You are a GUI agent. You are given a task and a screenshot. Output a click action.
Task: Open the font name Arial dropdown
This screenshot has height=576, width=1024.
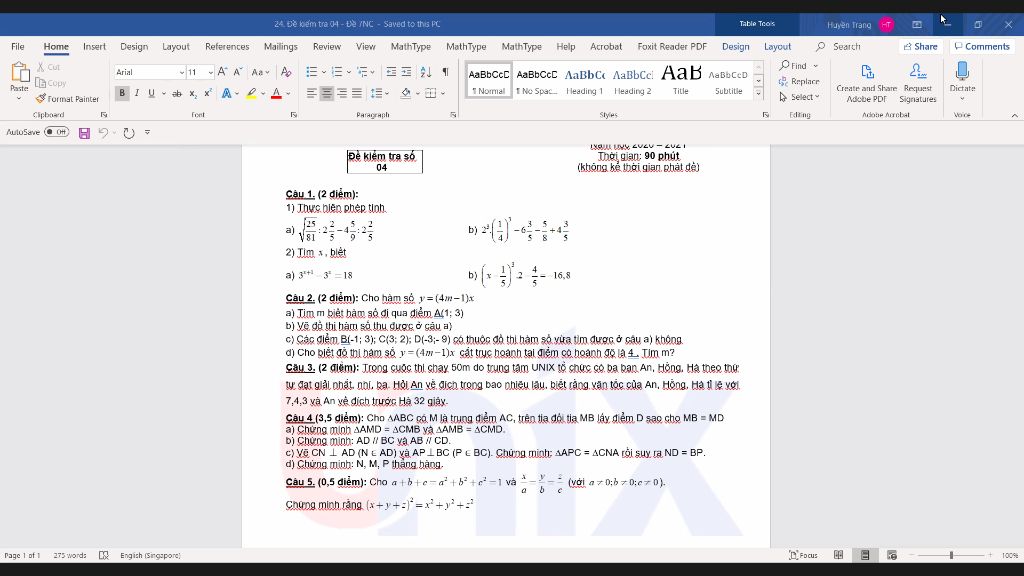[x=182, y=72]
